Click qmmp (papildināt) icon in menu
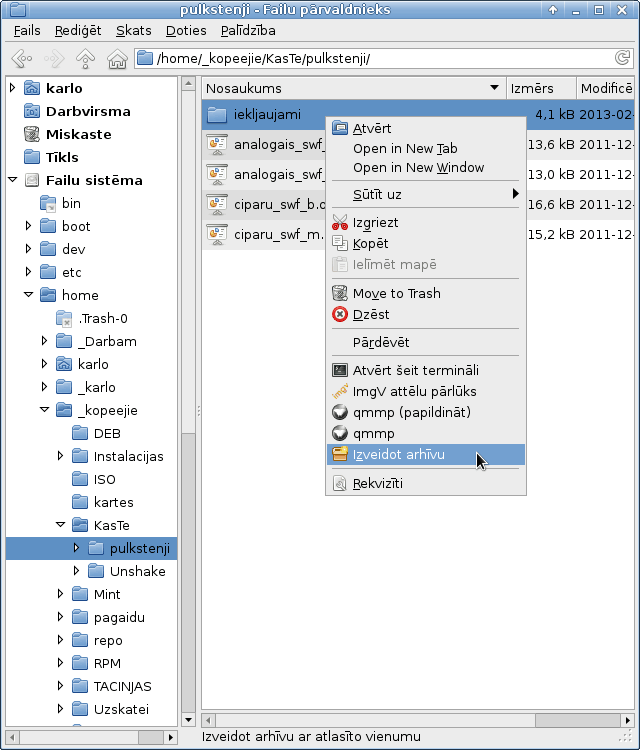 (x=340, y=412)
